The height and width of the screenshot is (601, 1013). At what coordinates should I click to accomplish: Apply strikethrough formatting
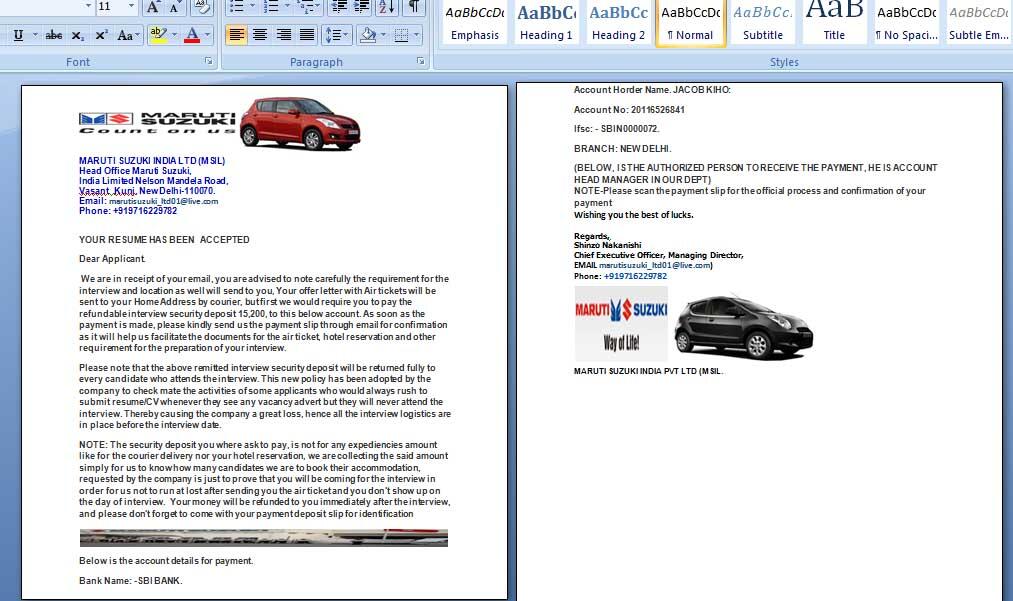pos(54,35)
